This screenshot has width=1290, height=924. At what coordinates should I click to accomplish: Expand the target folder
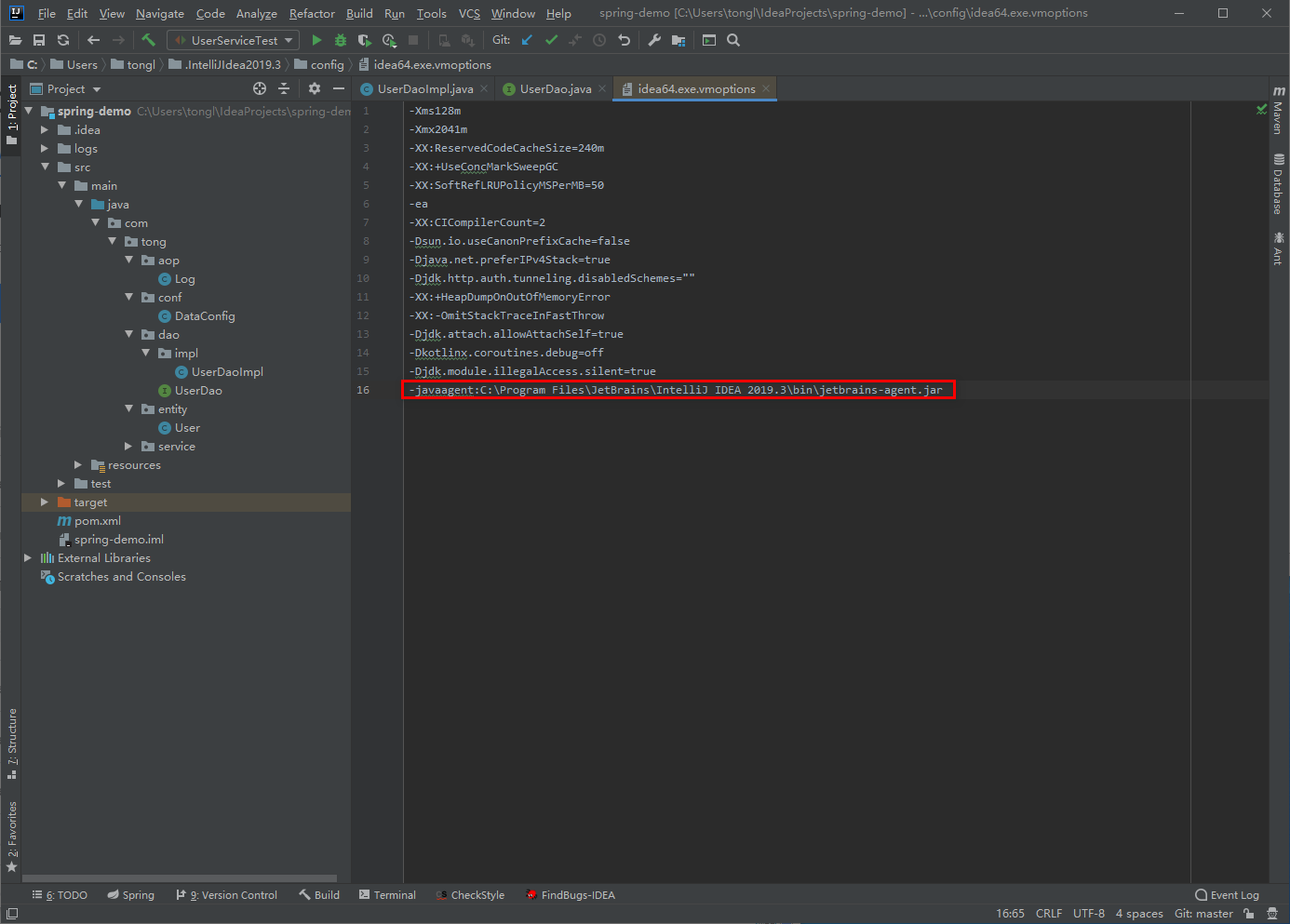tap(45, 502)
